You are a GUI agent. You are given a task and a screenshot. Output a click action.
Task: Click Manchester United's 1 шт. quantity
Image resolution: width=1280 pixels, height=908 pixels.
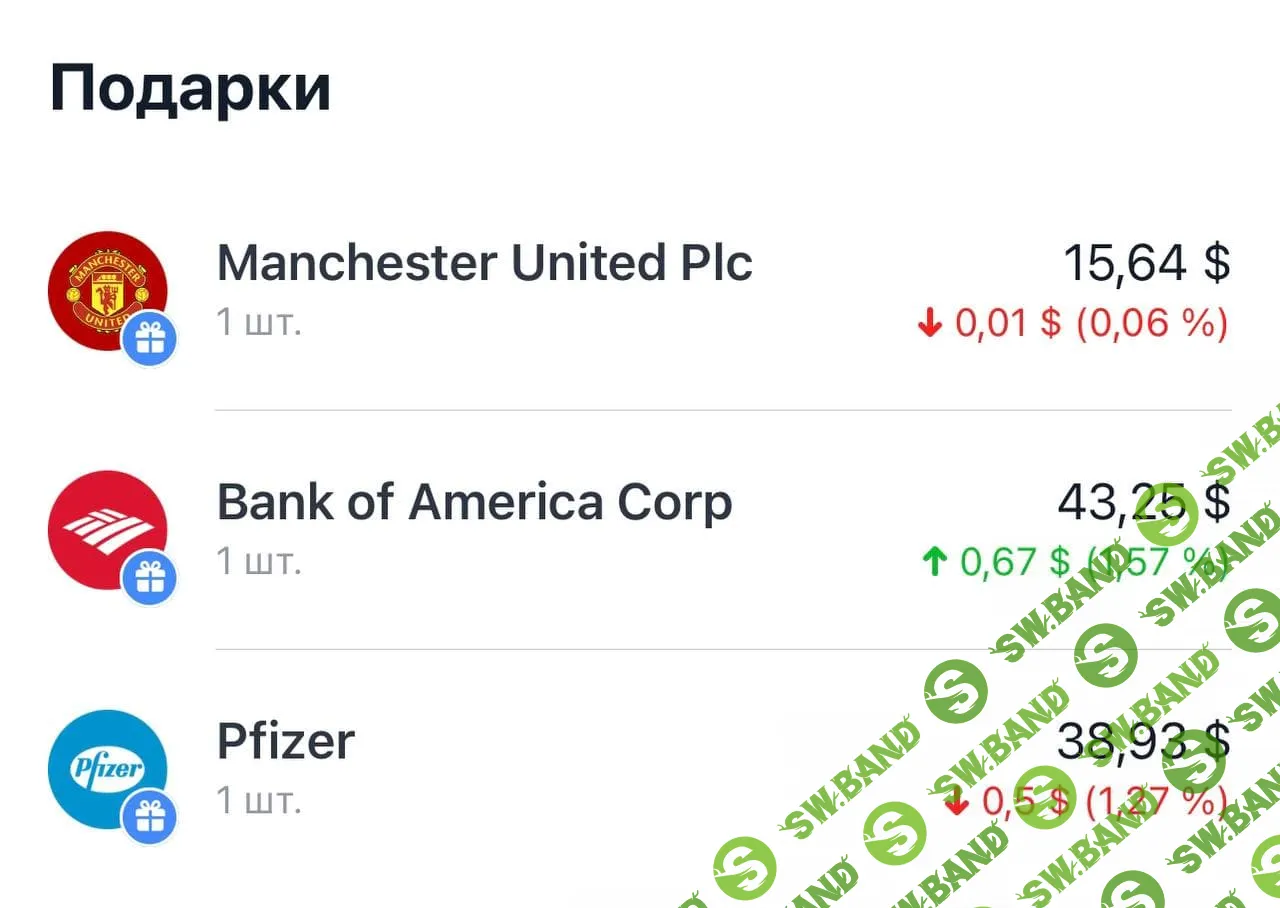[x=259, y=322]
